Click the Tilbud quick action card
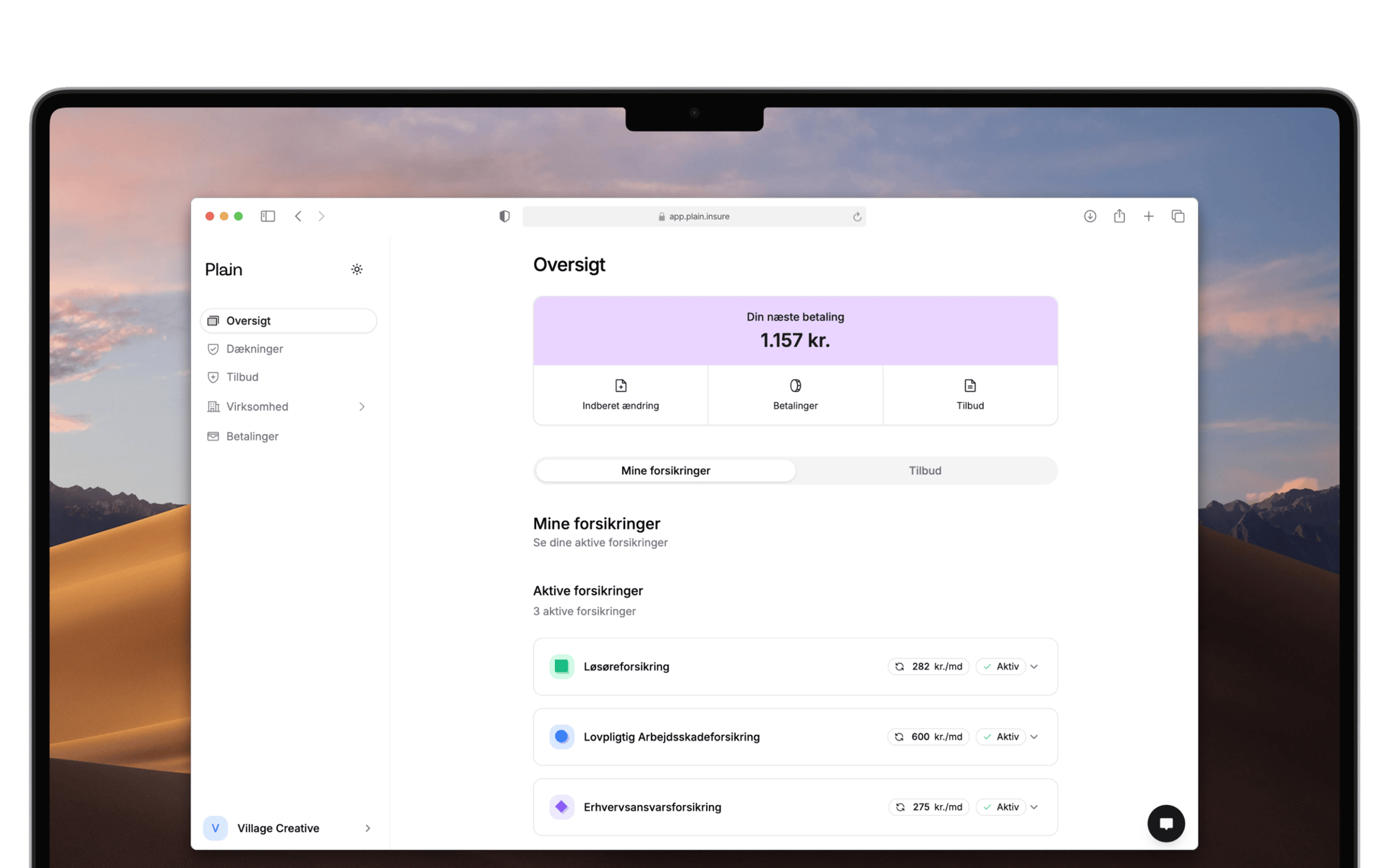Viewport: 1389px width, 868px height. (x=970, y=395)
